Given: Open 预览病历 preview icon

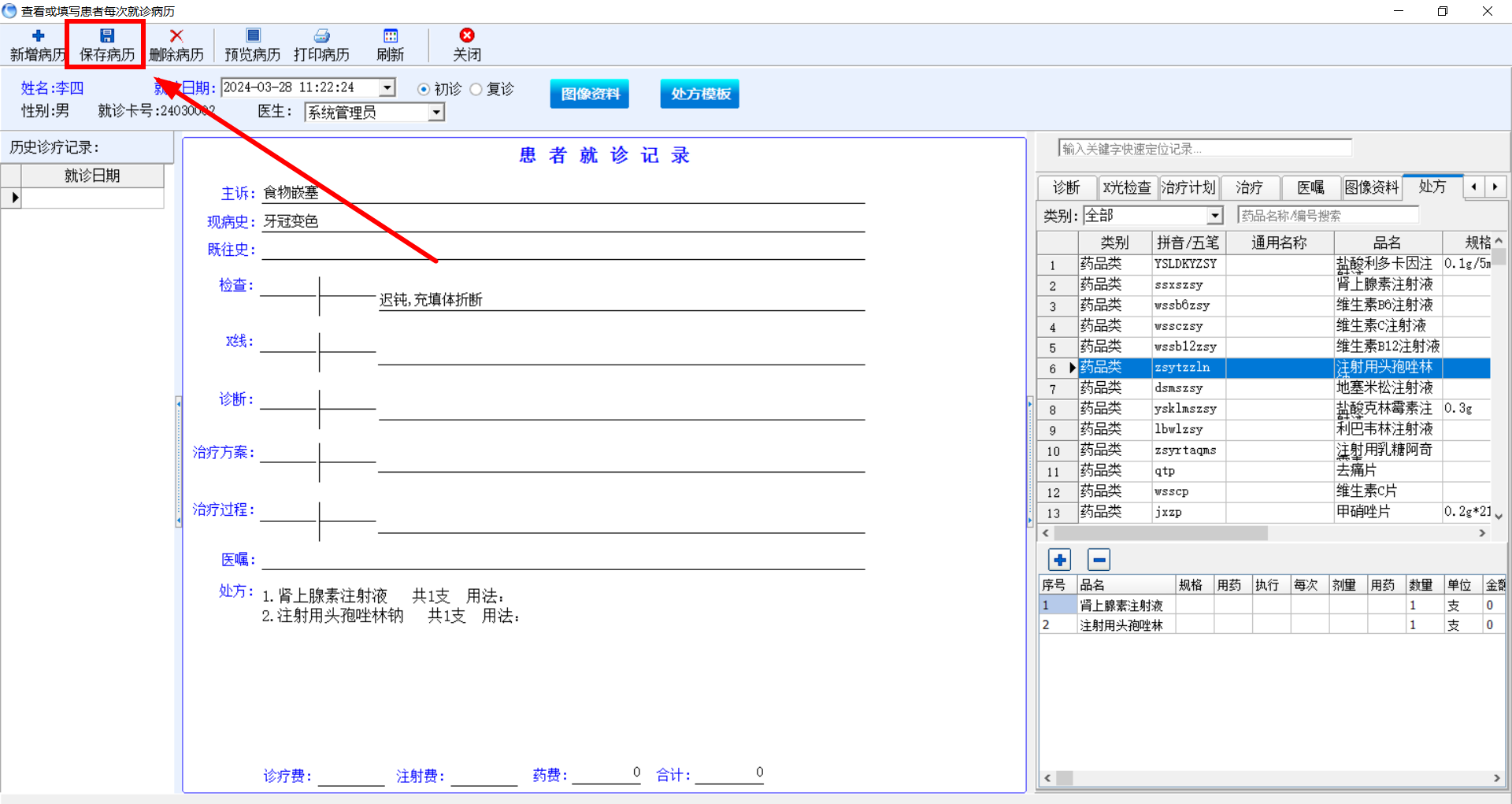Looking at the screenshot, I should 253,35.
